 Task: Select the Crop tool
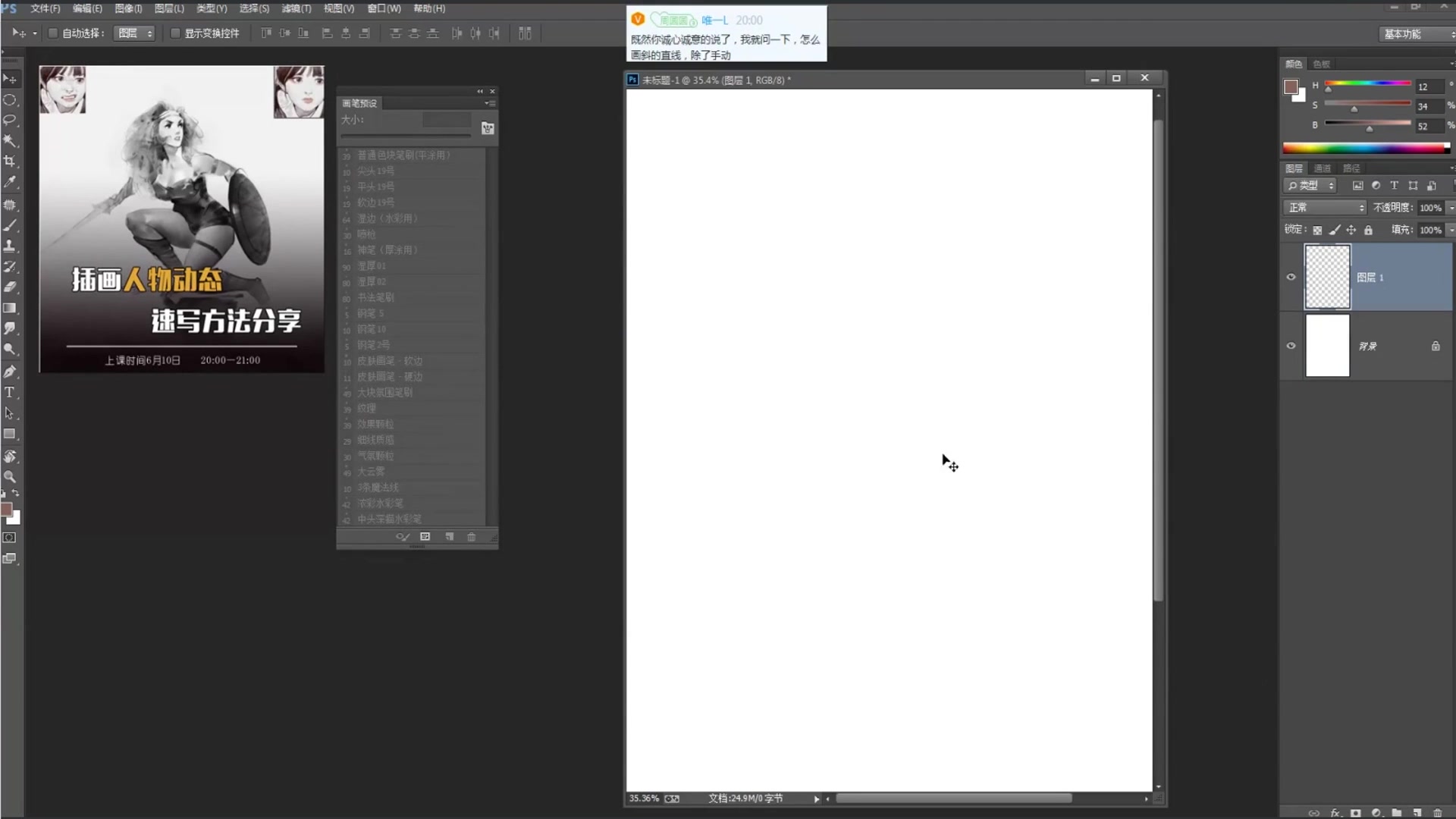(11, 161)
